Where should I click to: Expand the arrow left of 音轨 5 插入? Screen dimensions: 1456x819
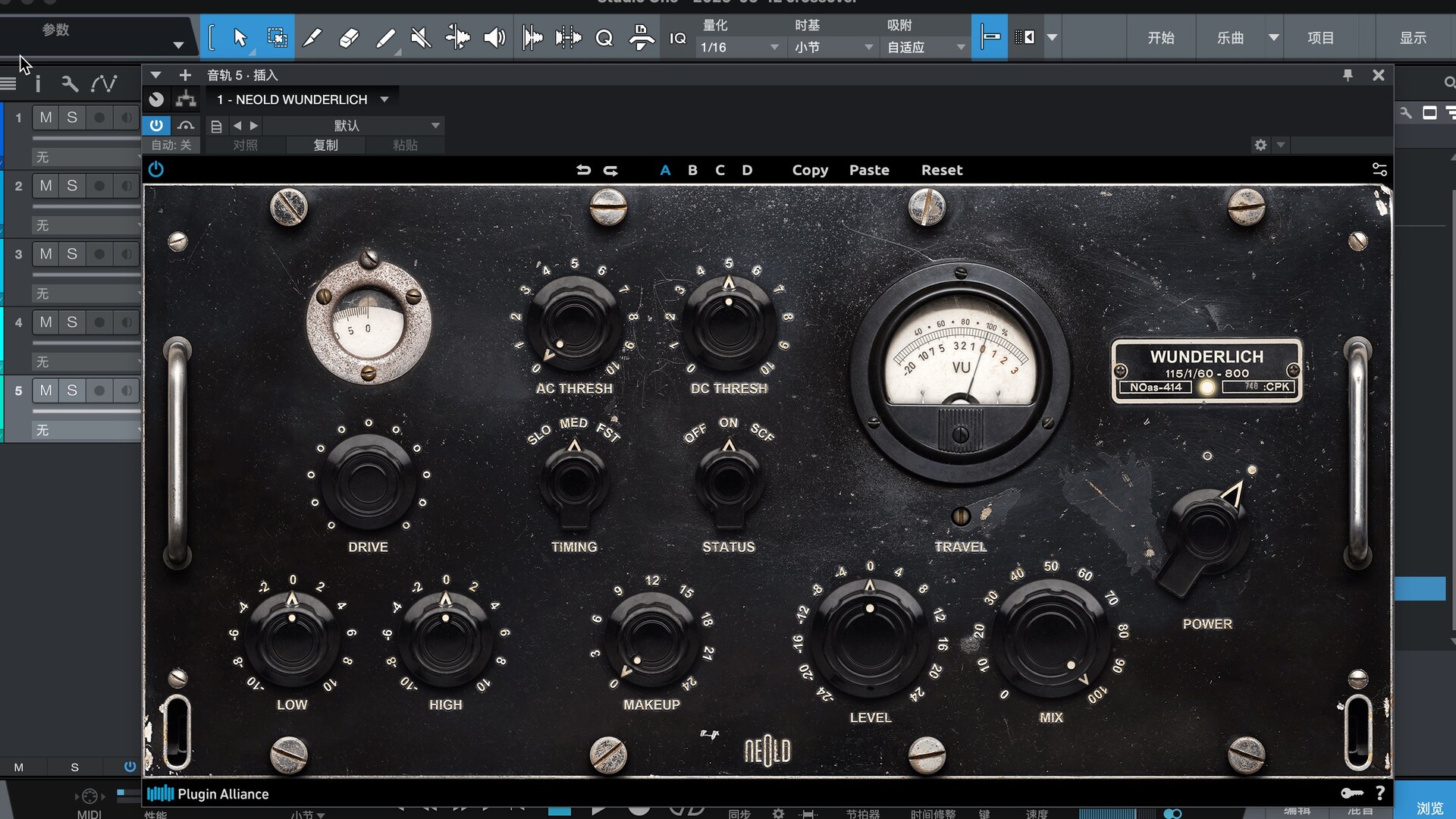click(155, 75)
